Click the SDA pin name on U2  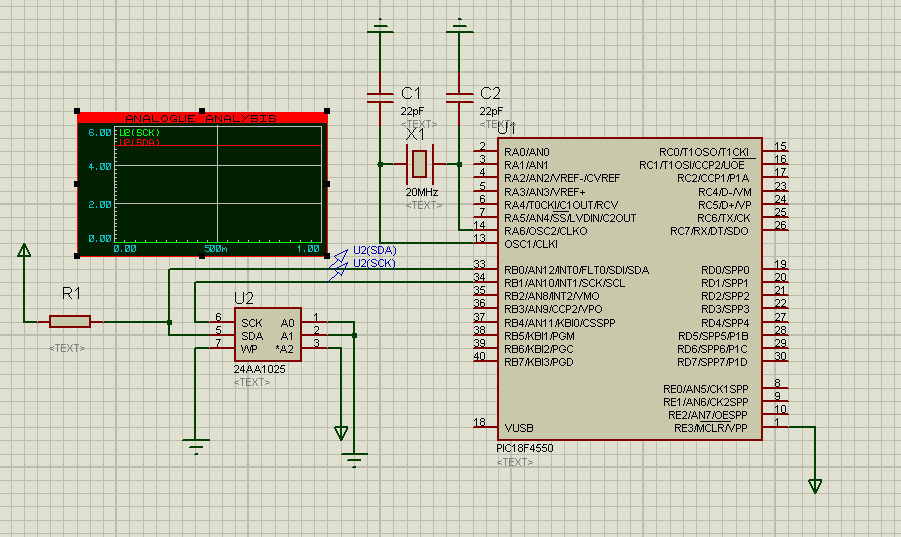pyautogui.click(x=252, y=336)
